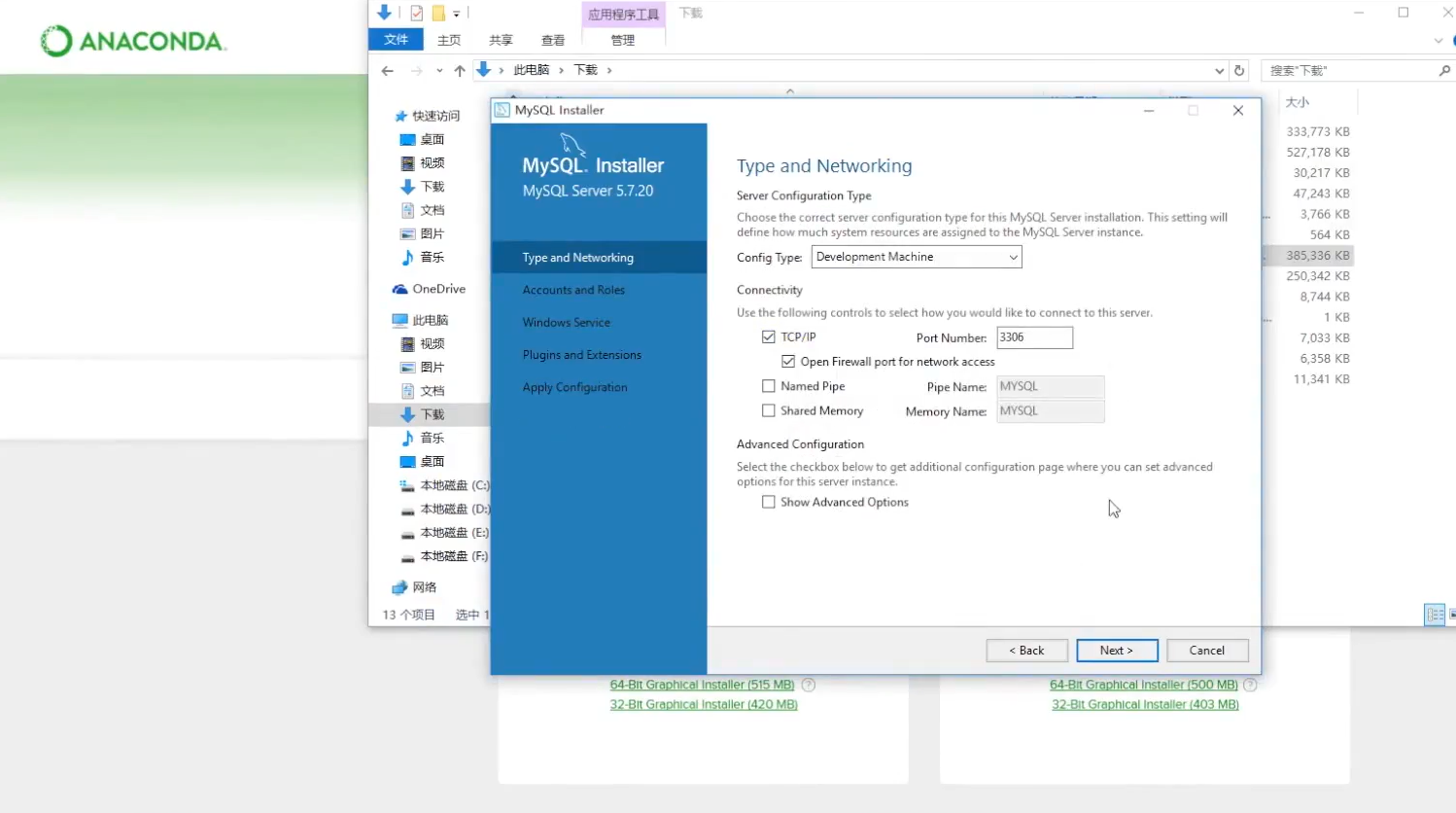This screenshot has width=1456, height=813.
Task: Go up one folder level in Explorer
Action: (460, 70)
